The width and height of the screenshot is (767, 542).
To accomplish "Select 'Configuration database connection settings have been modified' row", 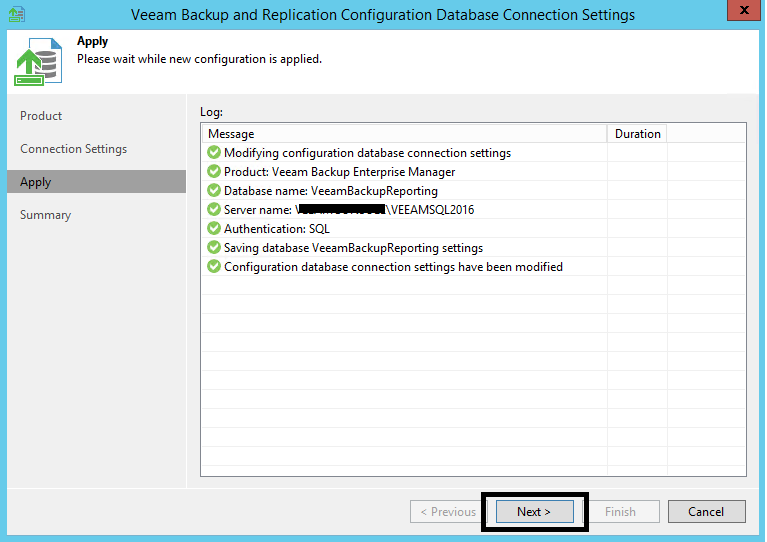I will [473, 267].
